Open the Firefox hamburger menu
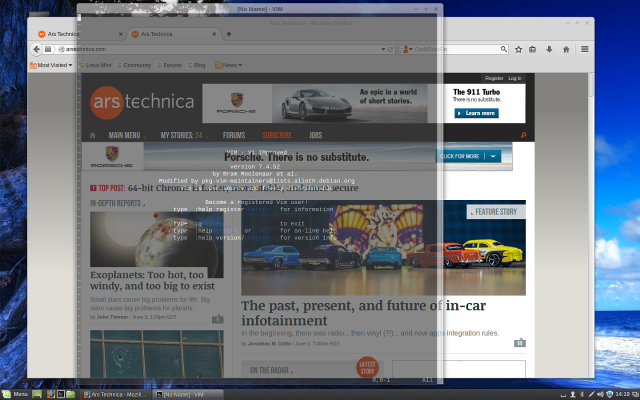 point(584,49)
